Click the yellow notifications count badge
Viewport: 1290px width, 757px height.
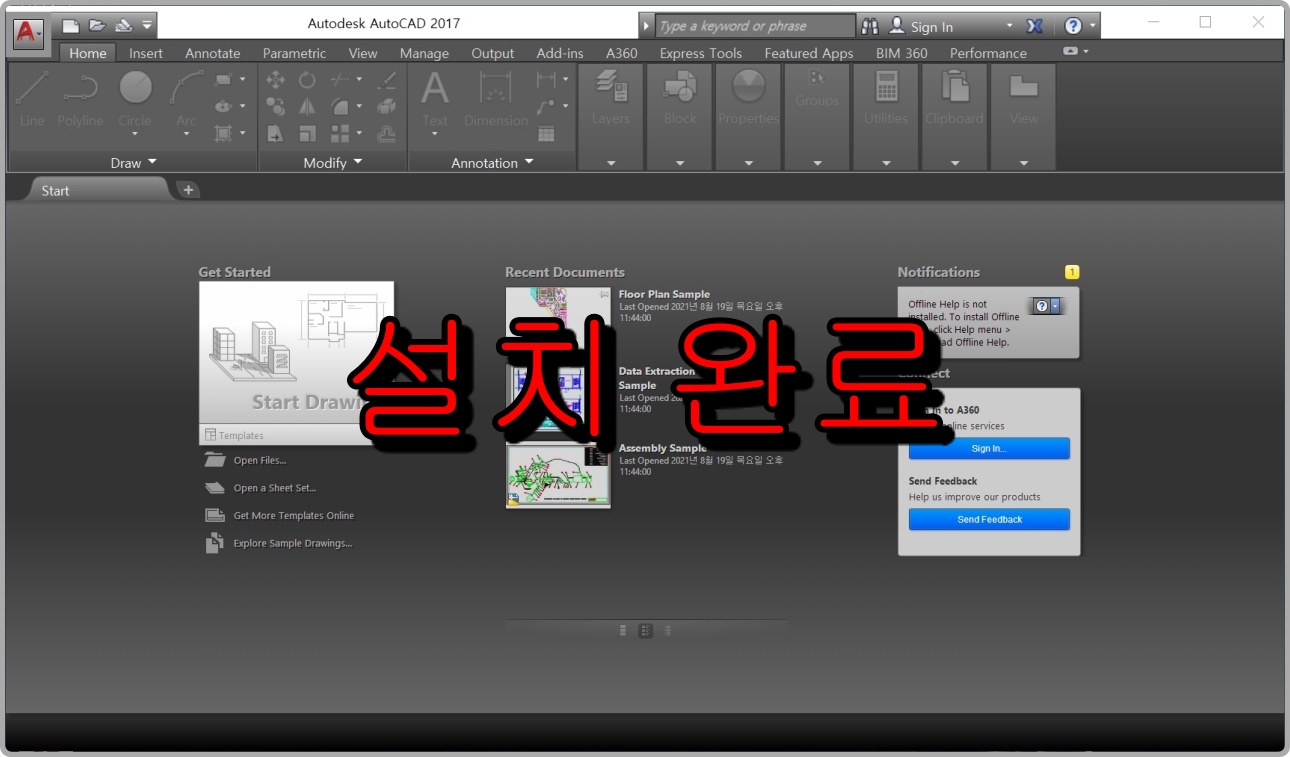click(x=1072, y=272)
